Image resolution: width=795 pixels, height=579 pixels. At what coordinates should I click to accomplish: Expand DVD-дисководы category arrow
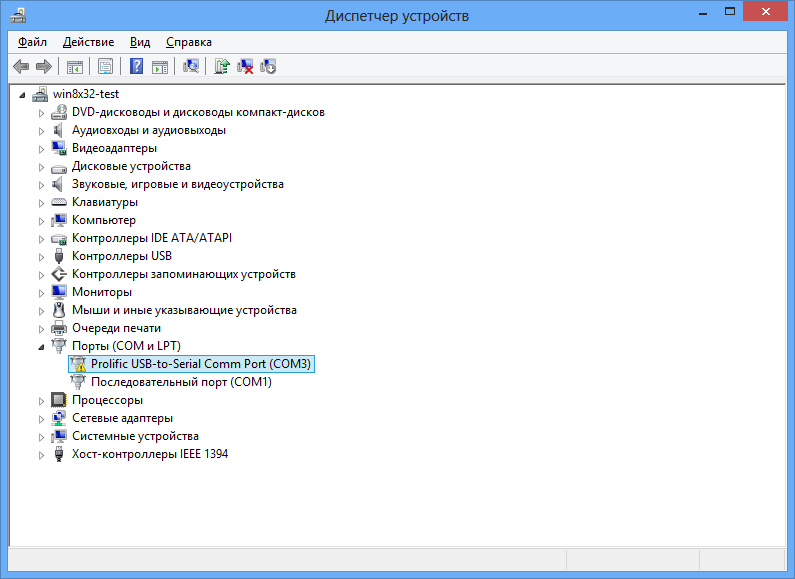tap(41, 113)
